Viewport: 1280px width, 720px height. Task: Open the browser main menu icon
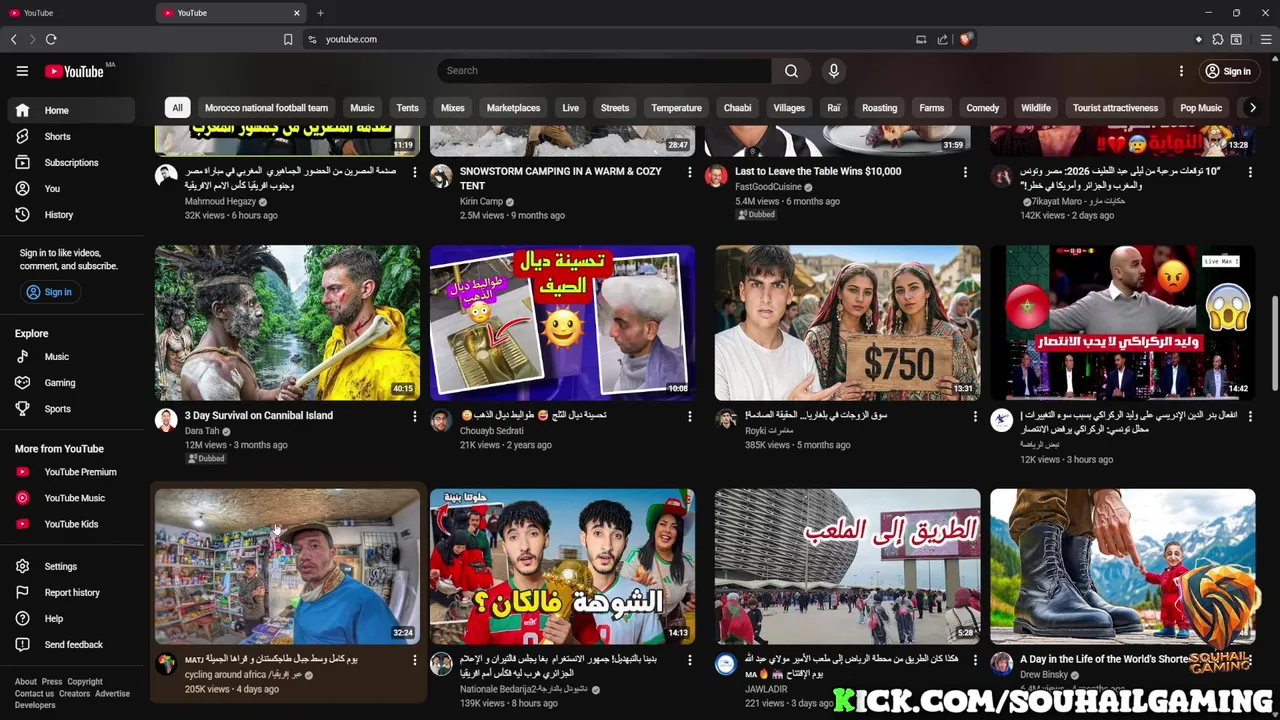click(1266, 39)
